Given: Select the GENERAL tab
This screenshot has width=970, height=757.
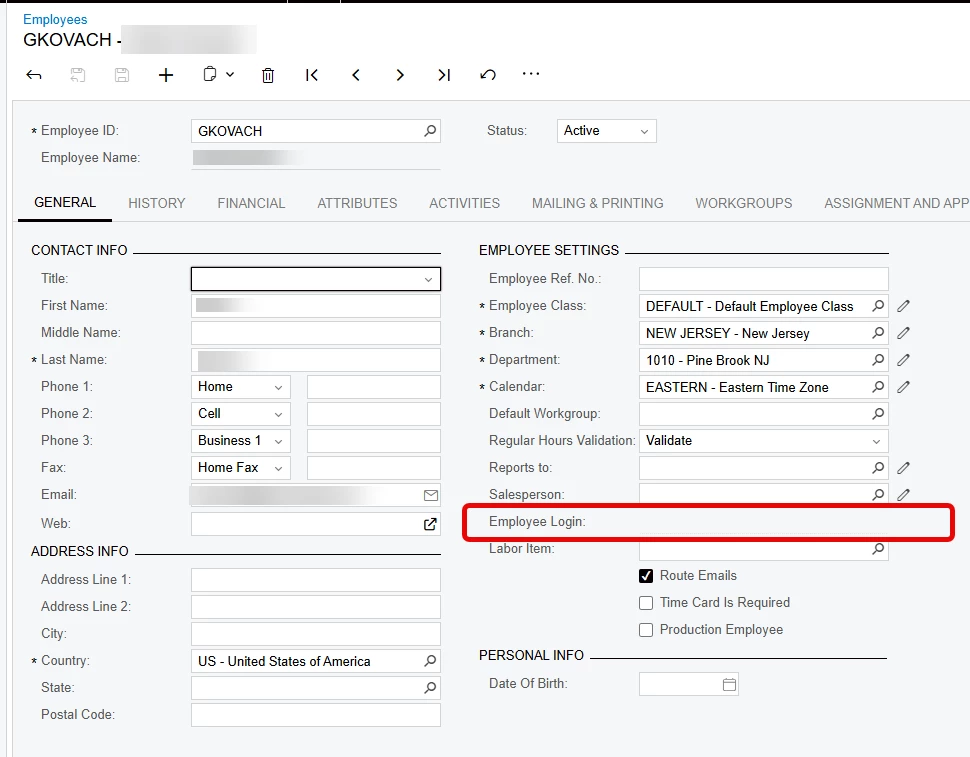Looking at the screenshot, I should pyautogui.click(x=65, y=203).
